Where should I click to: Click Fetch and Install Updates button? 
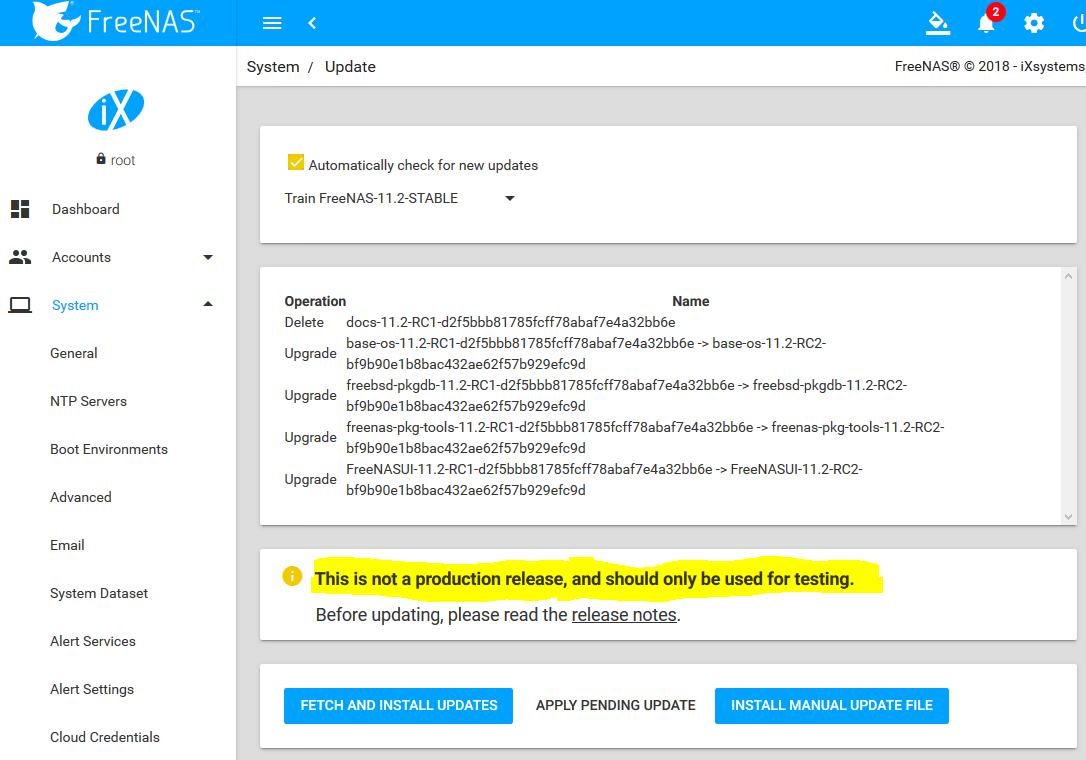(398, 705)
